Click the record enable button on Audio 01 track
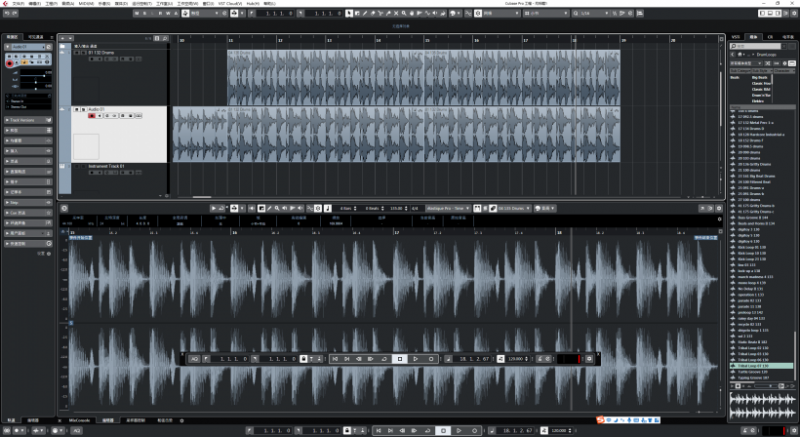The height and width of the screenshot is (437, 800). coord(92,116)
